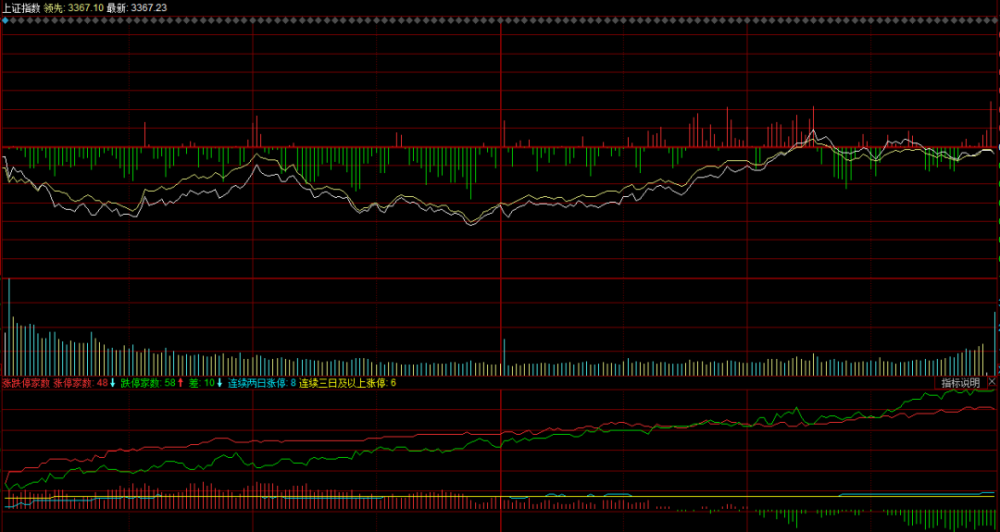1000x532 pixels.
Task: Click the tallest opening volume bar at the left
Action: pyautogui.click(x=9, y=327)
